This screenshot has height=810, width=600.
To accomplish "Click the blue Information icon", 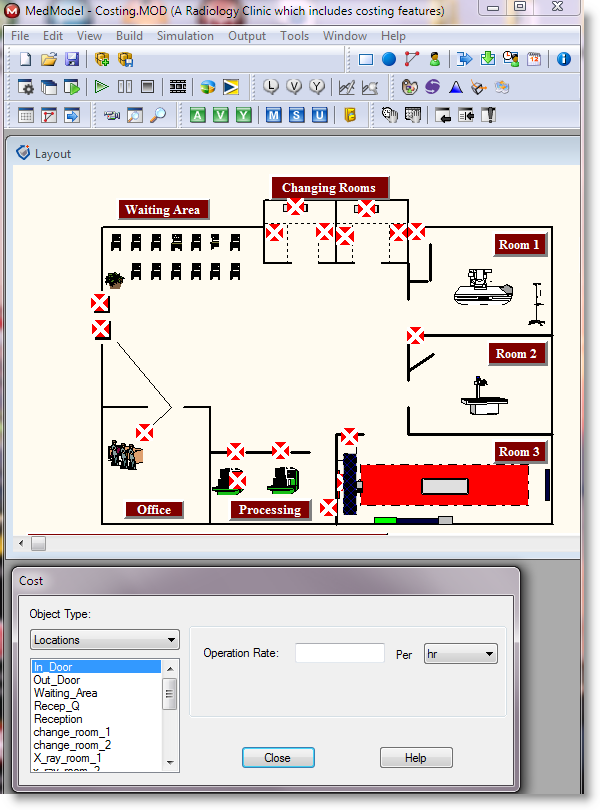I will pos(564,59).
